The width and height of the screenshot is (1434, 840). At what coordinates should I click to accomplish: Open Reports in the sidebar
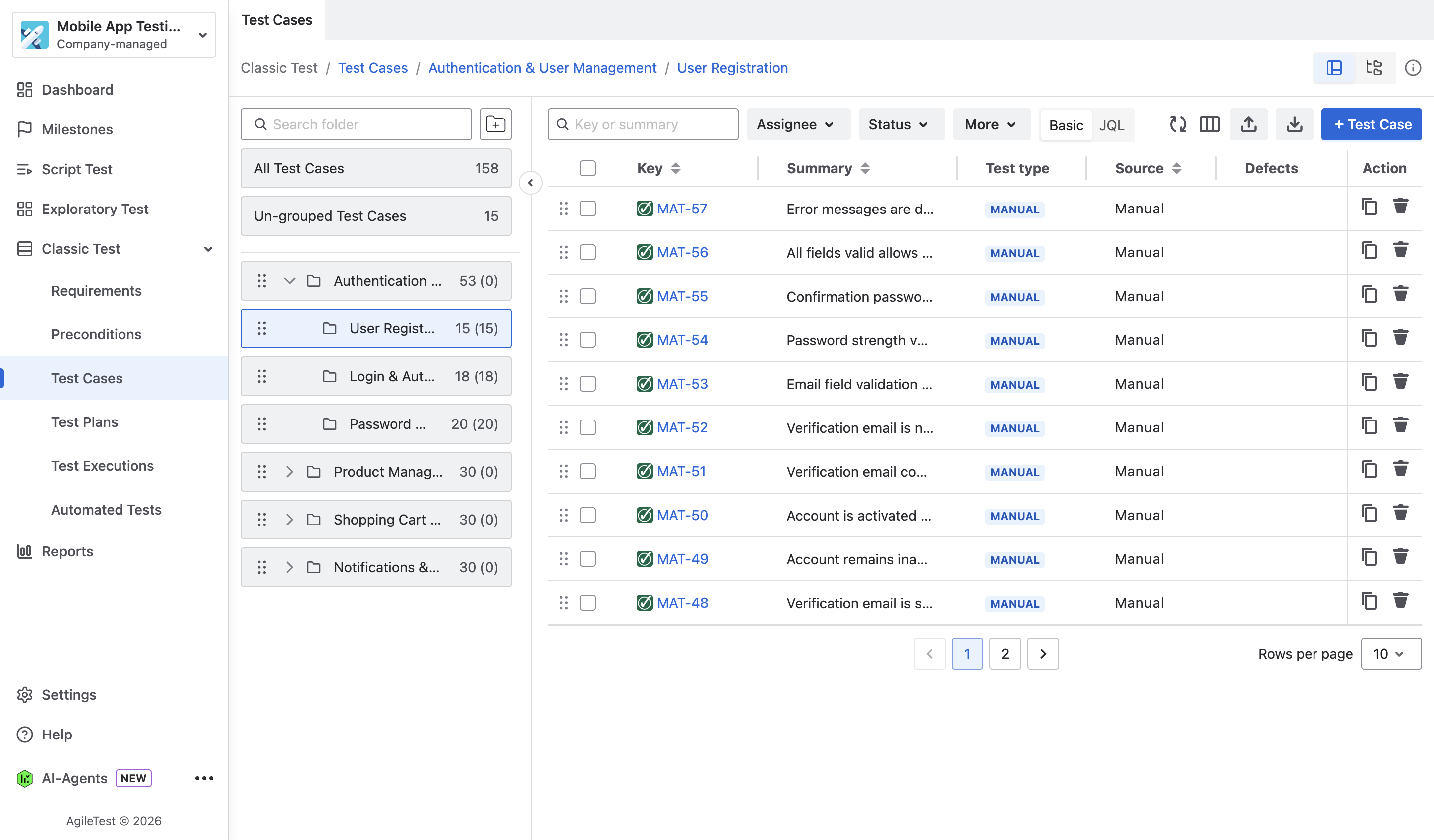pos(67,551)
